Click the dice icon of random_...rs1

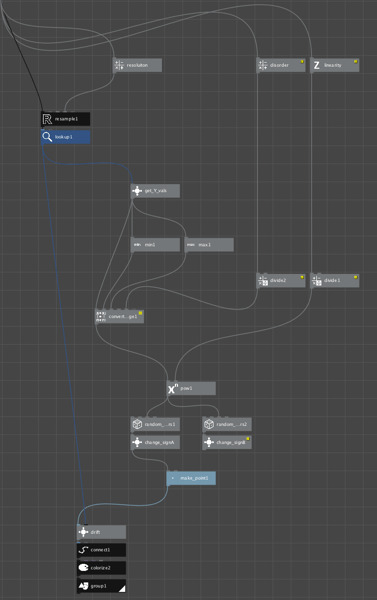tap(137, 424)
